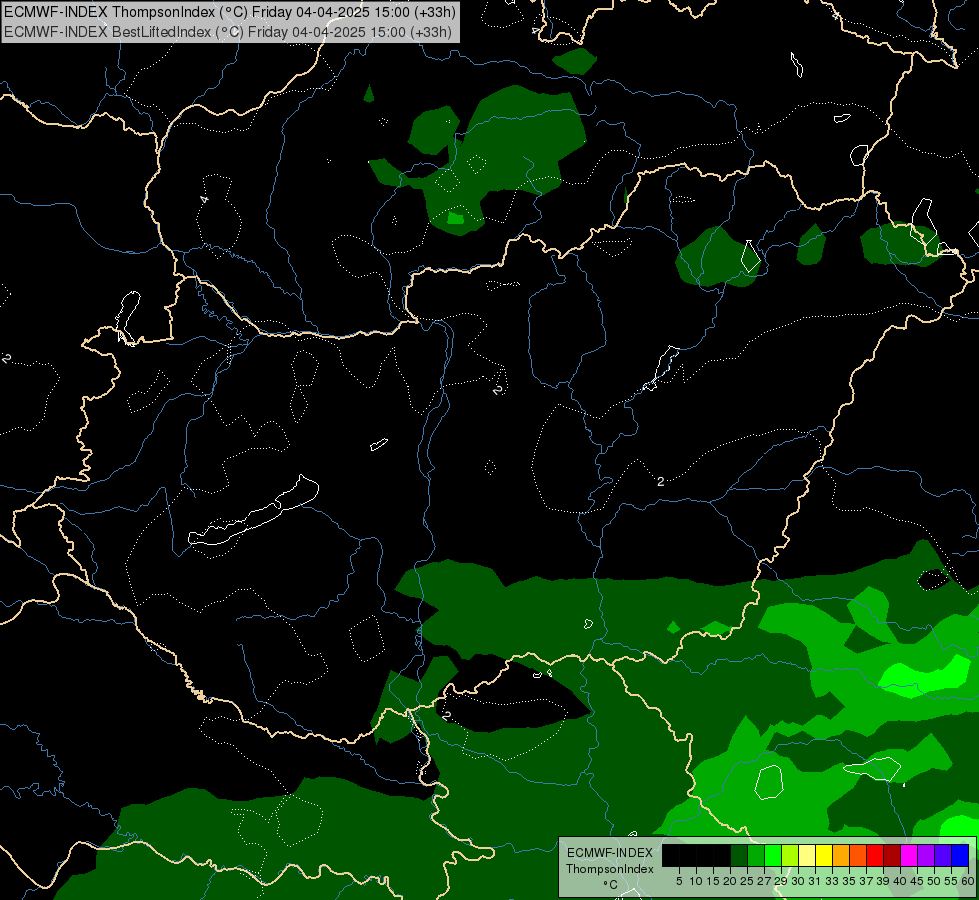This screenshot has height=900, width=979.
Task: Click legend tick value 60
Action: 968,881
